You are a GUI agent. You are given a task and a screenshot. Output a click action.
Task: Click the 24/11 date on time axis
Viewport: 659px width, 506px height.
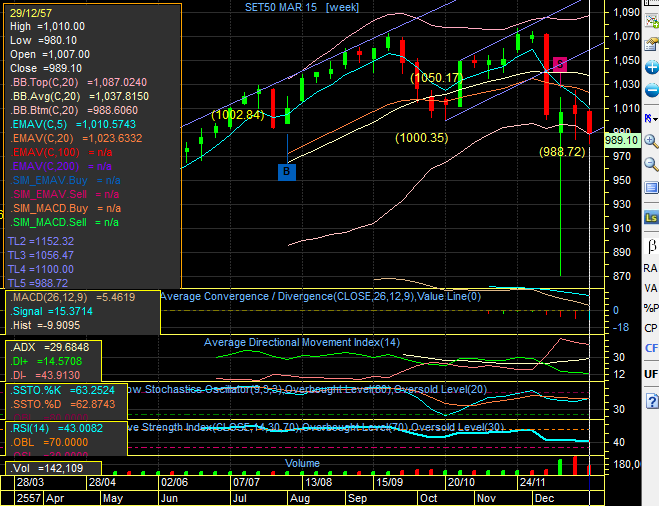(x=532, y=482)
